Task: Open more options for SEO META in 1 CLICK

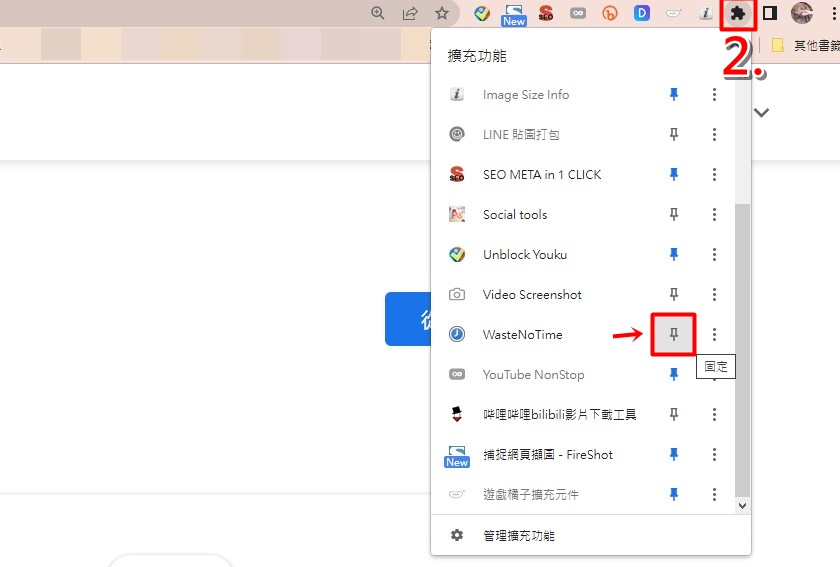Action: click(714, 174)
